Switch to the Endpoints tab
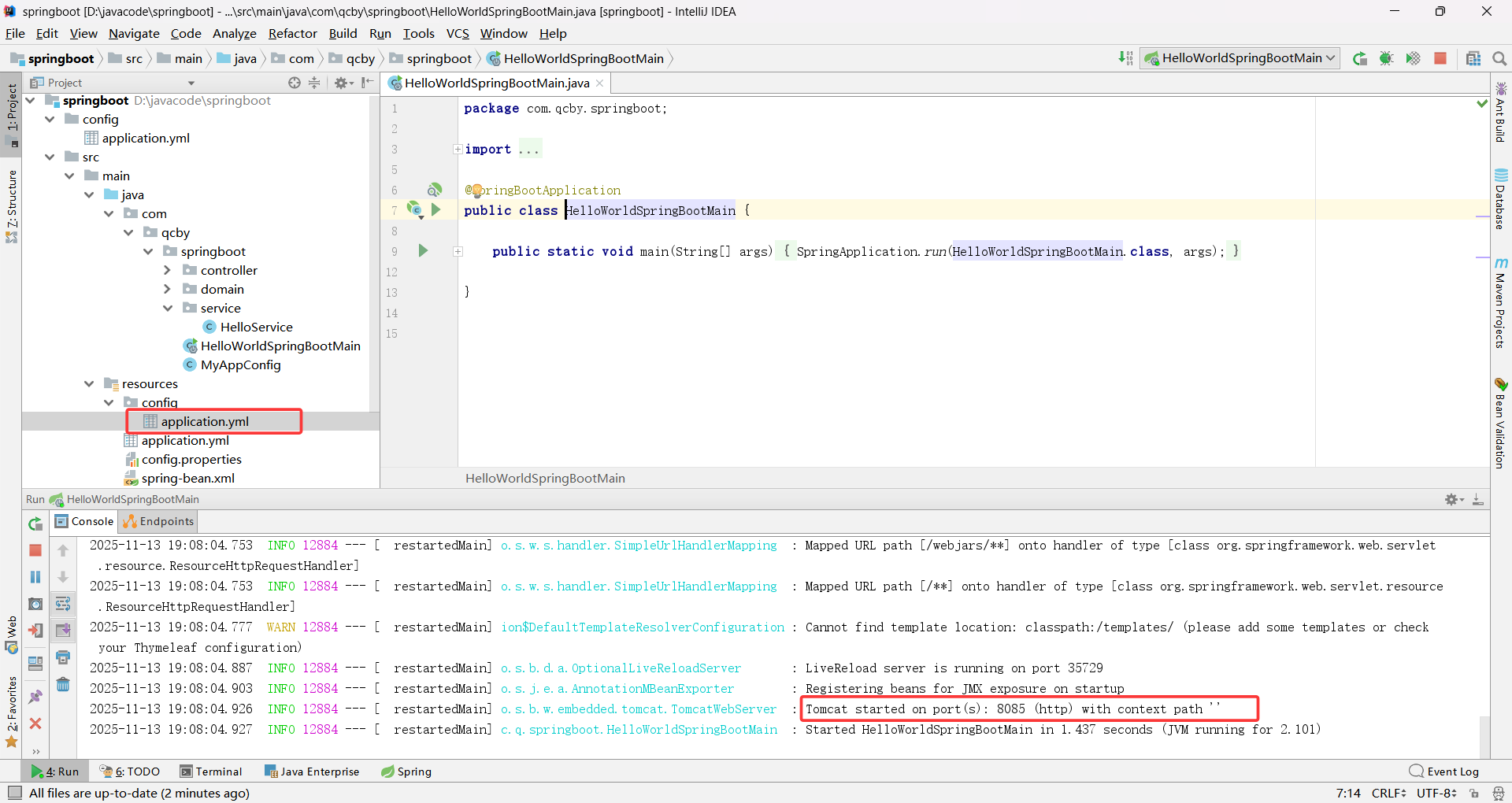This screenshot has width=1512, height=803. (x=158, y=521)
